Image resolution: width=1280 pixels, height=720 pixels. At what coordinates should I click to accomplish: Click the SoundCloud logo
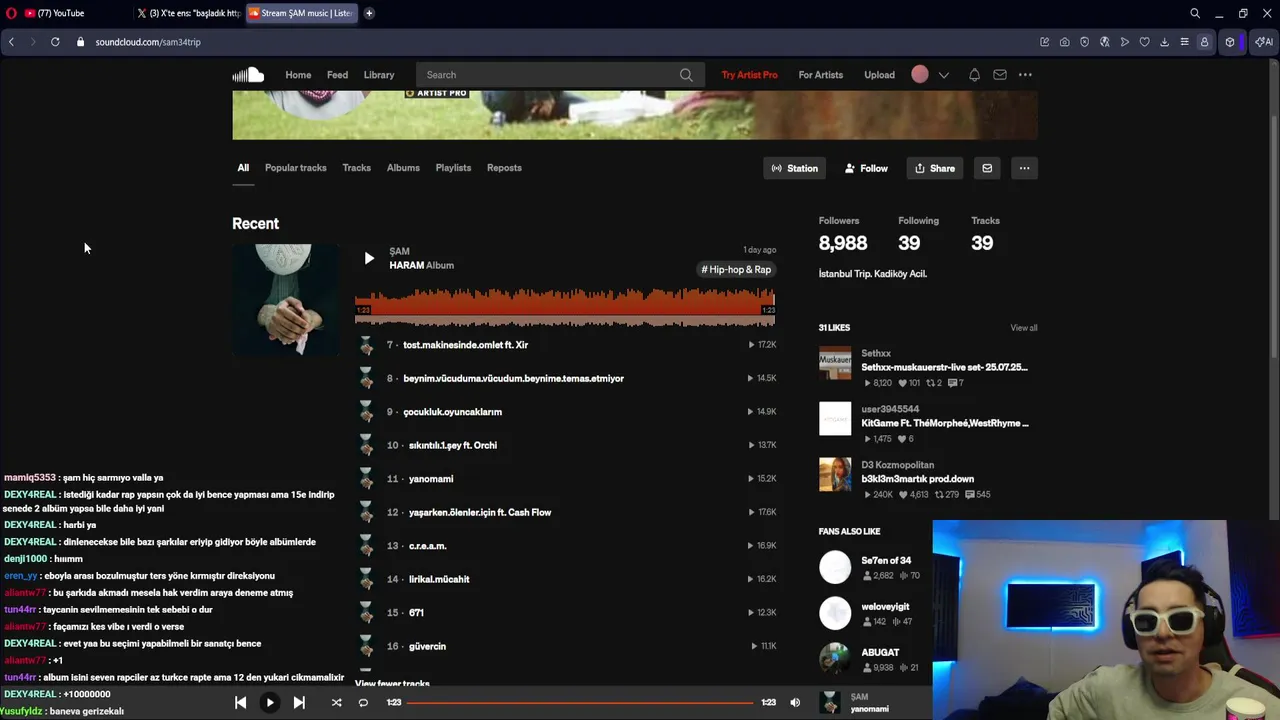tap(248, 75)
